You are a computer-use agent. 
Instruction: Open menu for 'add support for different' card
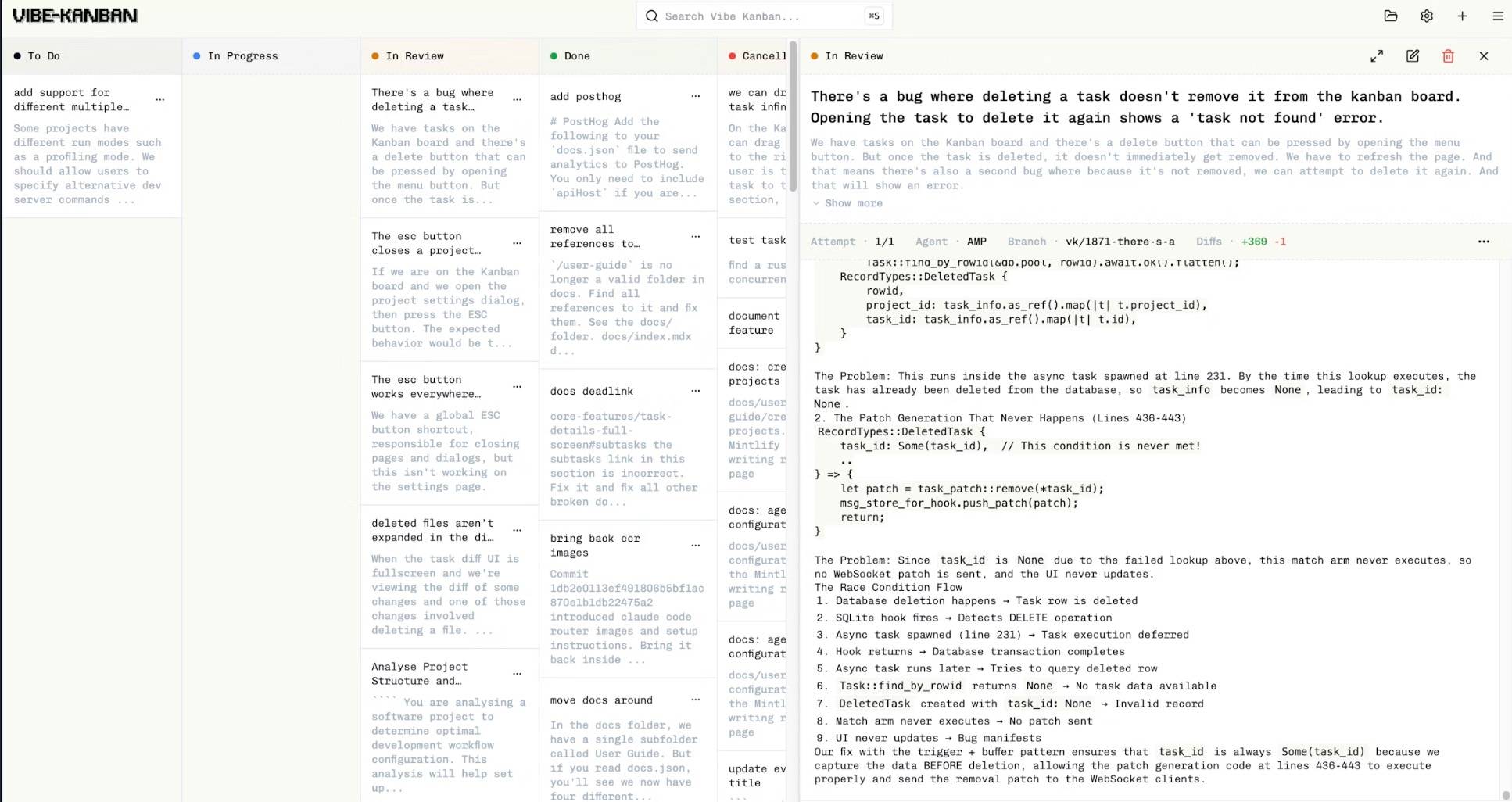[160, 100]
